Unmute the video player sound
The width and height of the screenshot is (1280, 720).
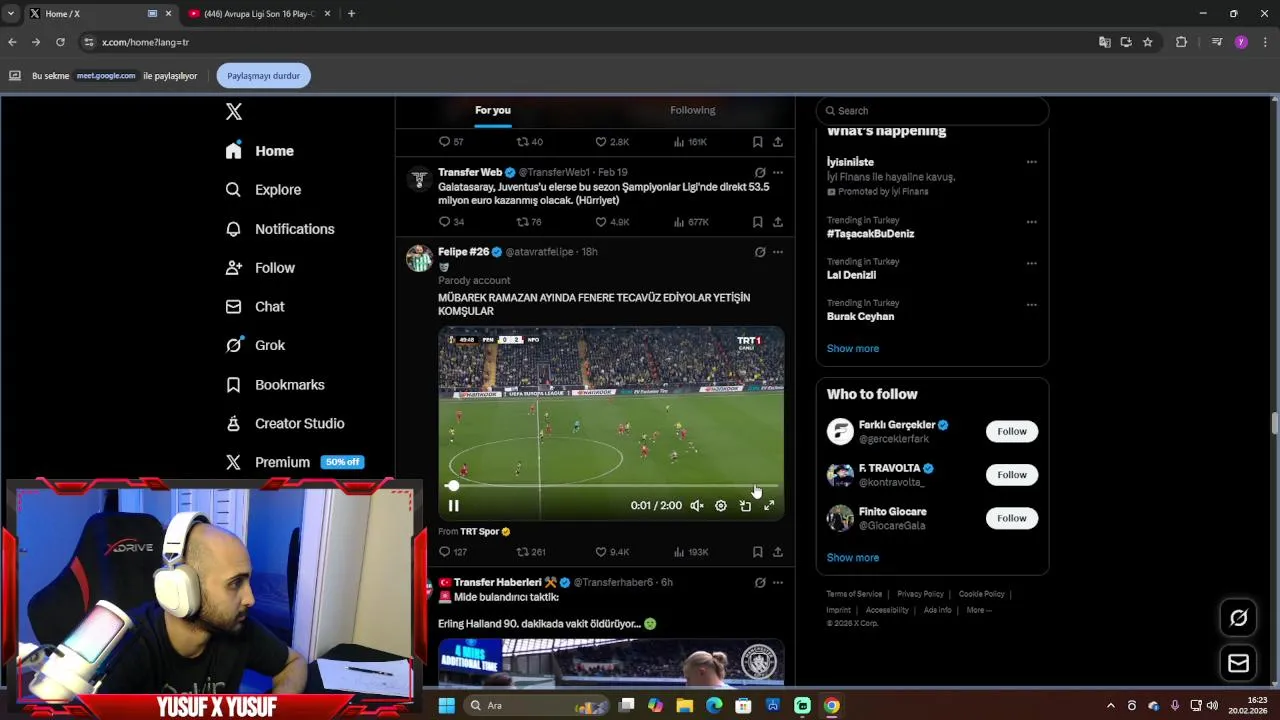pos(697,506)
